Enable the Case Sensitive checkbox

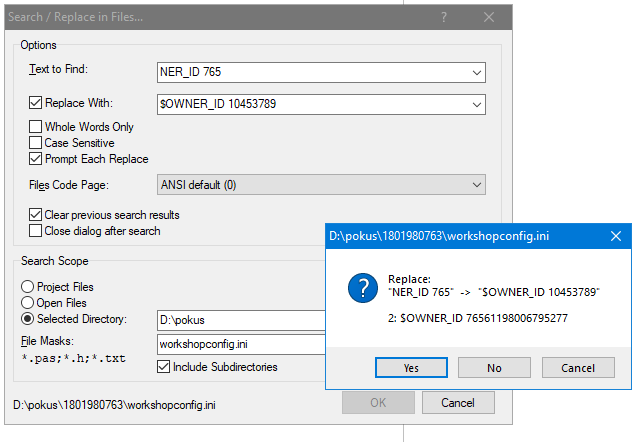pos(36,143)
